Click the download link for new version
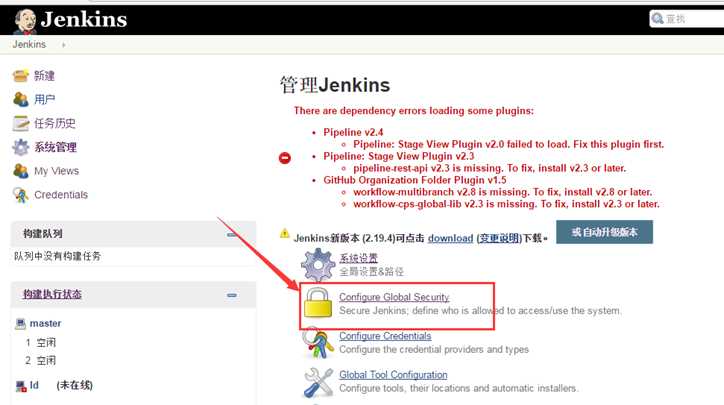Screen dimensions: 724x405 451,238
